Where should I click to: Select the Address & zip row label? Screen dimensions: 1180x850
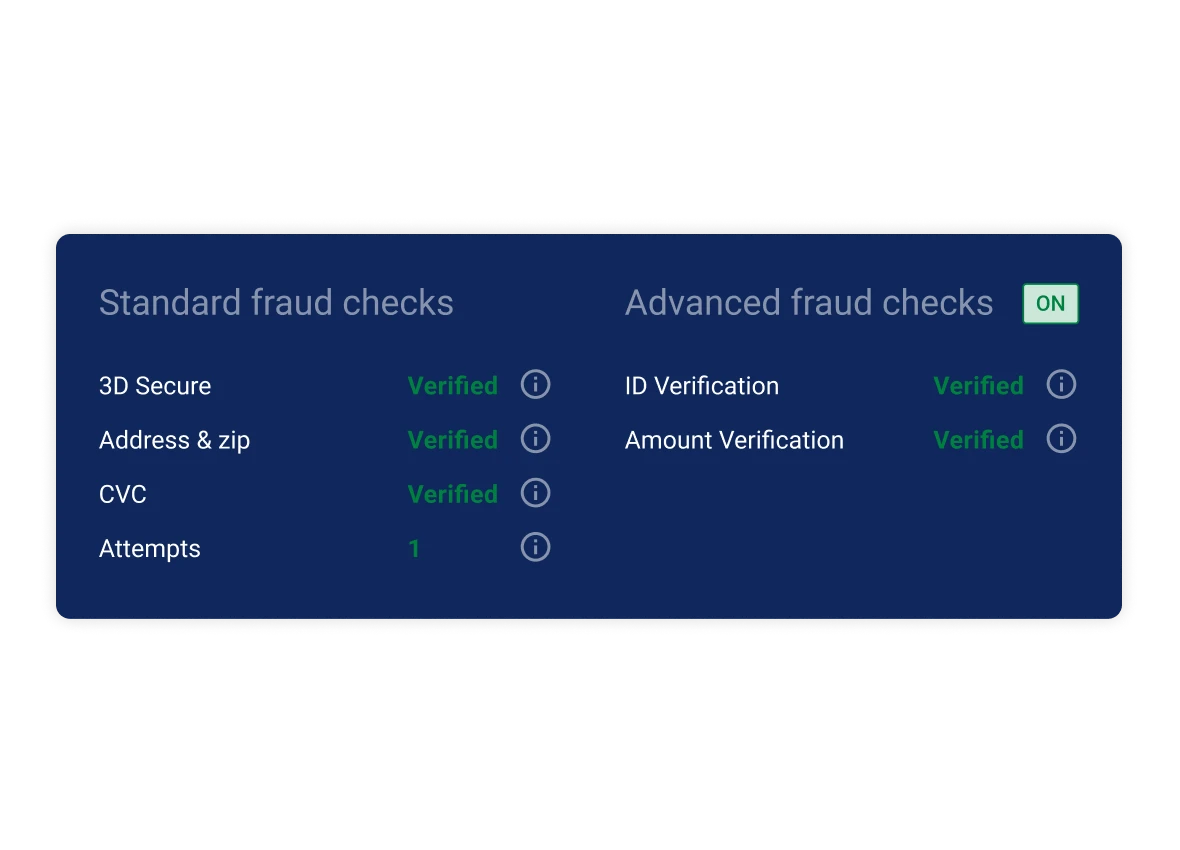click(x=175, y=439)
